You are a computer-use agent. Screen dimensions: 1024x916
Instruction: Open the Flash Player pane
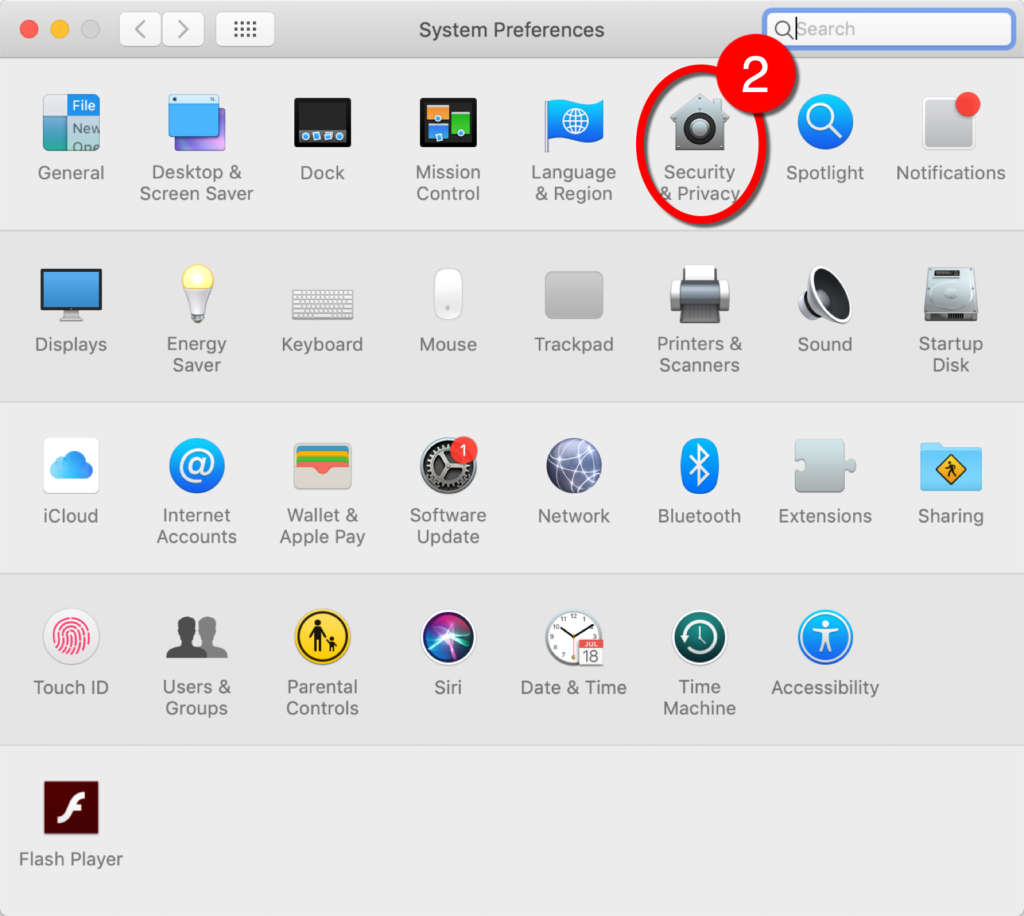coord(71,808)
